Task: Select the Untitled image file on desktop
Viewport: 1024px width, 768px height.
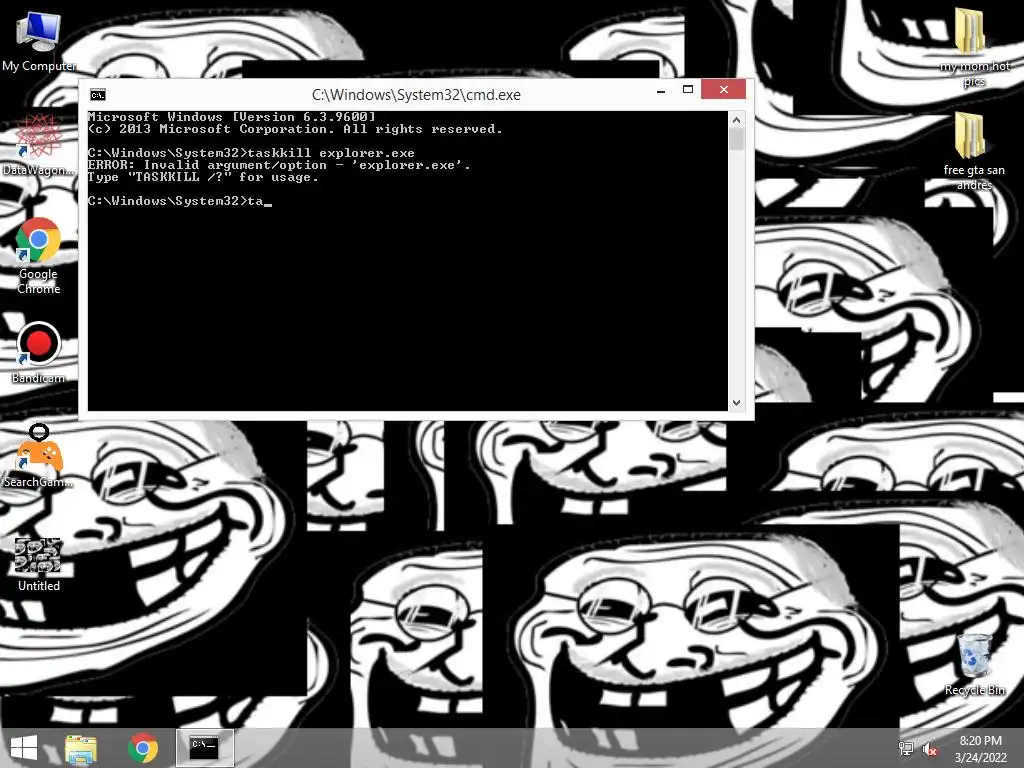Action: coord(39,565)
